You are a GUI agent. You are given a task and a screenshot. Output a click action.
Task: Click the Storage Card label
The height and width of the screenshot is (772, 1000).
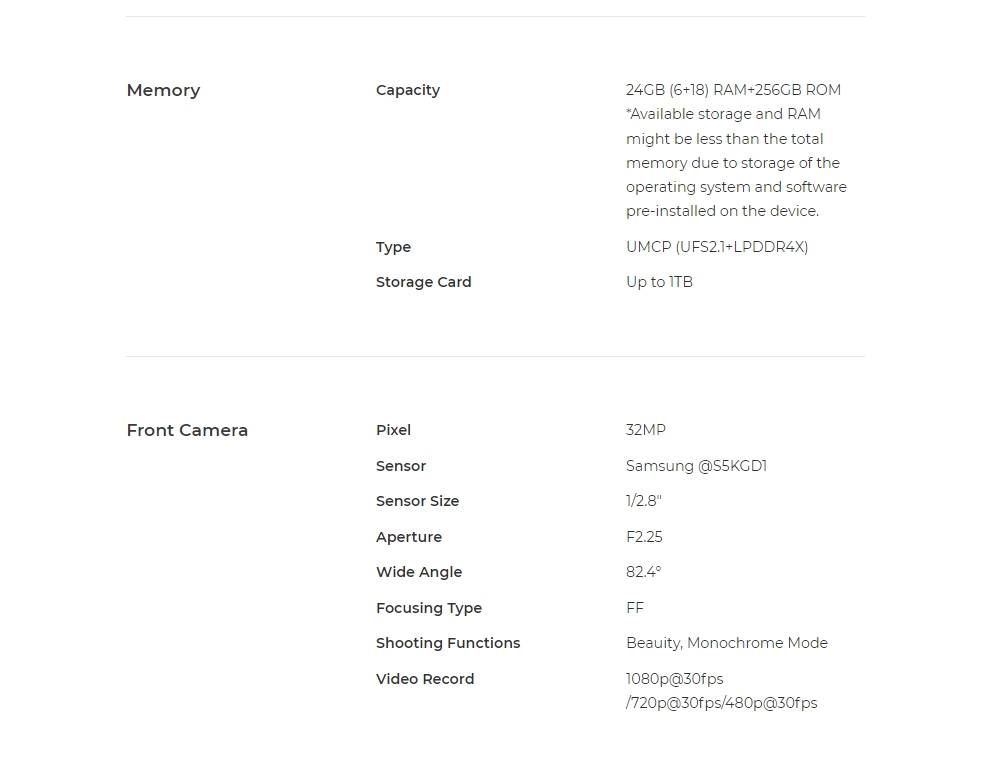point(423,282)
